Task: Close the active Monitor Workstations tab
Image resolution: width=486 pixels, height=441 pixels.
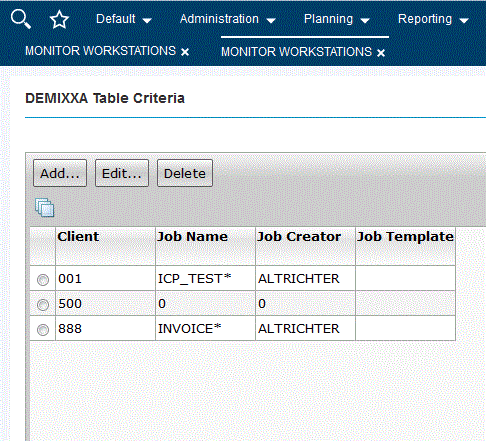Action: point(381,52)
